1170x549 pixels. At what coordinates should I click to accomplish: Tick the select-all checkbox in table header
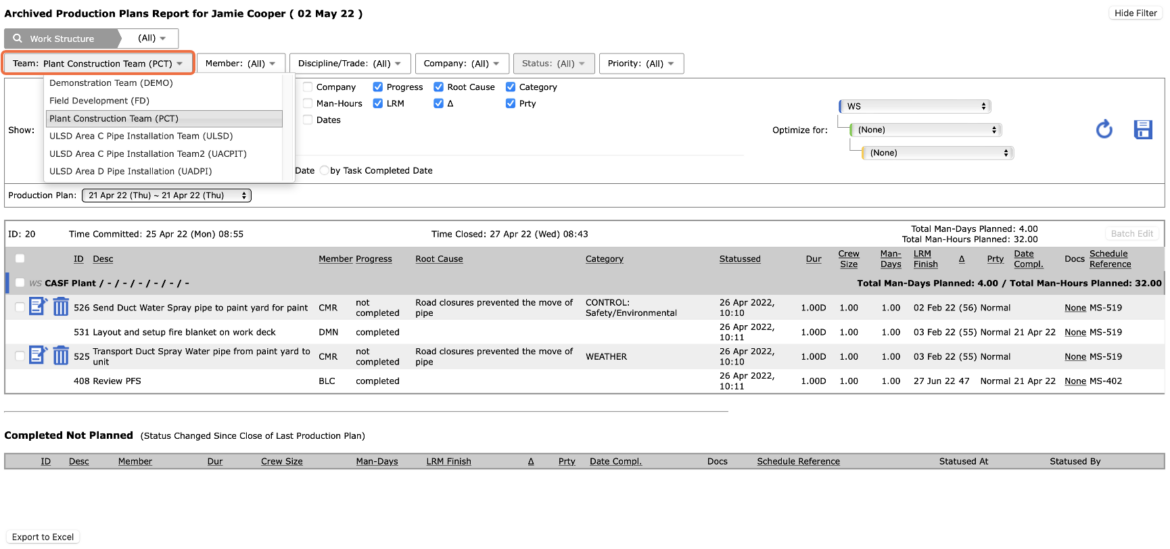point(19,259)
